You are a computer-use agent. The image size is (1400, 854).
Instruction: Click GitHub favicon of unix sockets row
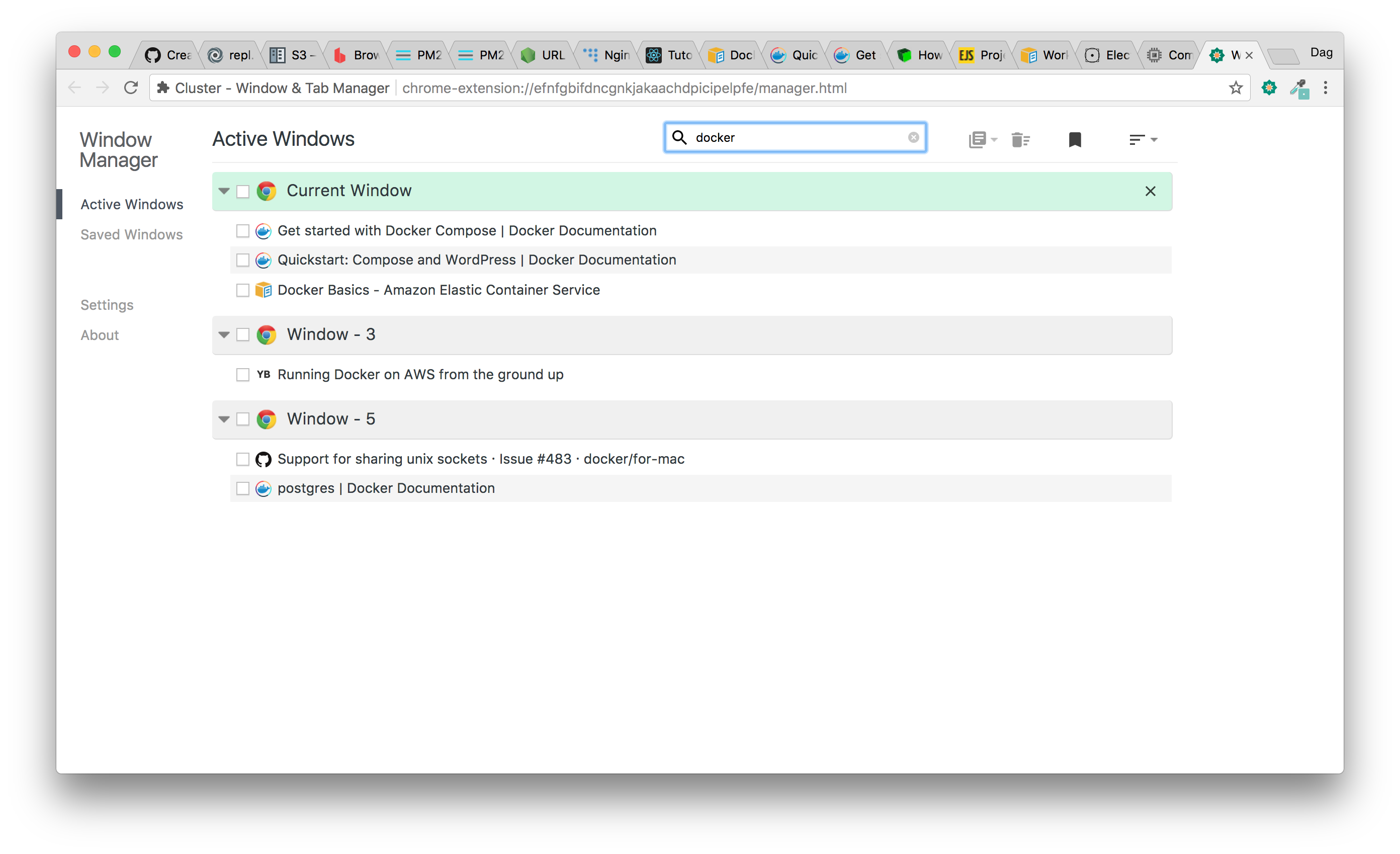(x=263, y=459)
